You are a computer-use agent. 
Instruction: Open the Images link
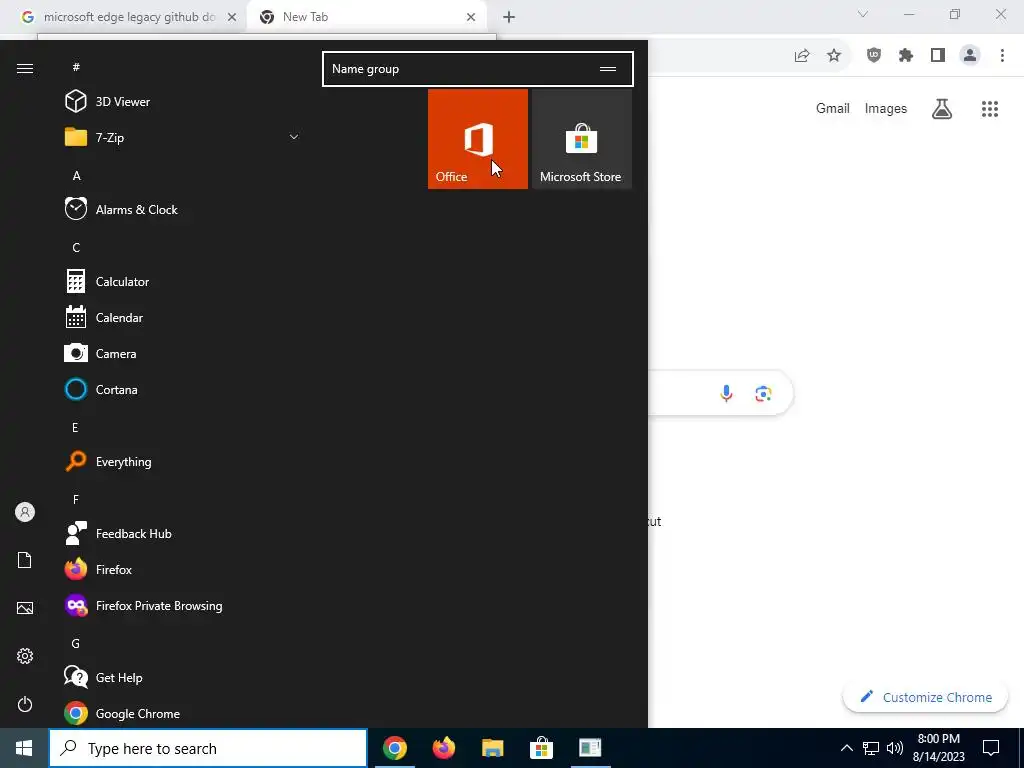(x=886, y=108)
